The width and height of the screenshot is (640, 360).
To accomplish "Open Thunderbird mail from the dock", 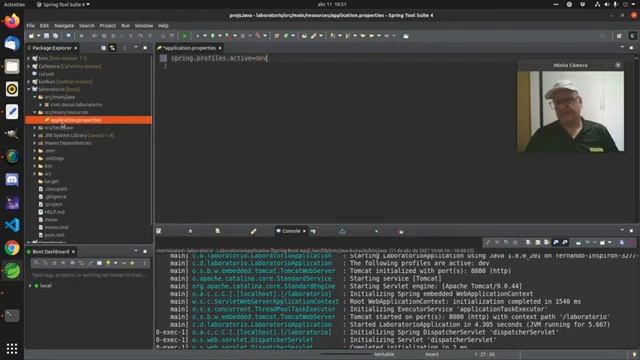I will (12, 43).
